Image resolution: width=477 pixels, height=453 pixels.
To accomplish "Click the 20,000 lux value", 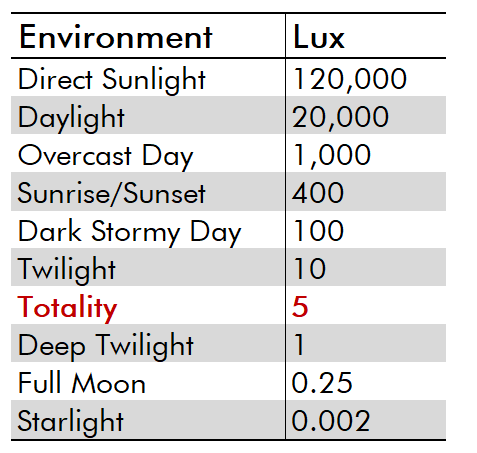I will tap(340, 117).
